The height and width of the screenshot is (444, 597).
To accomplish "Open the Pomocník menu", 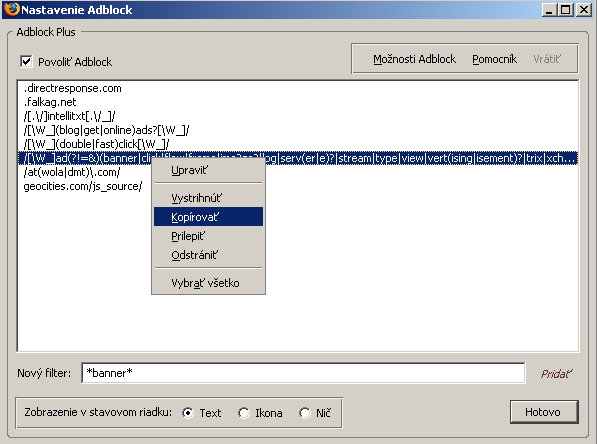I will [494, 59].
